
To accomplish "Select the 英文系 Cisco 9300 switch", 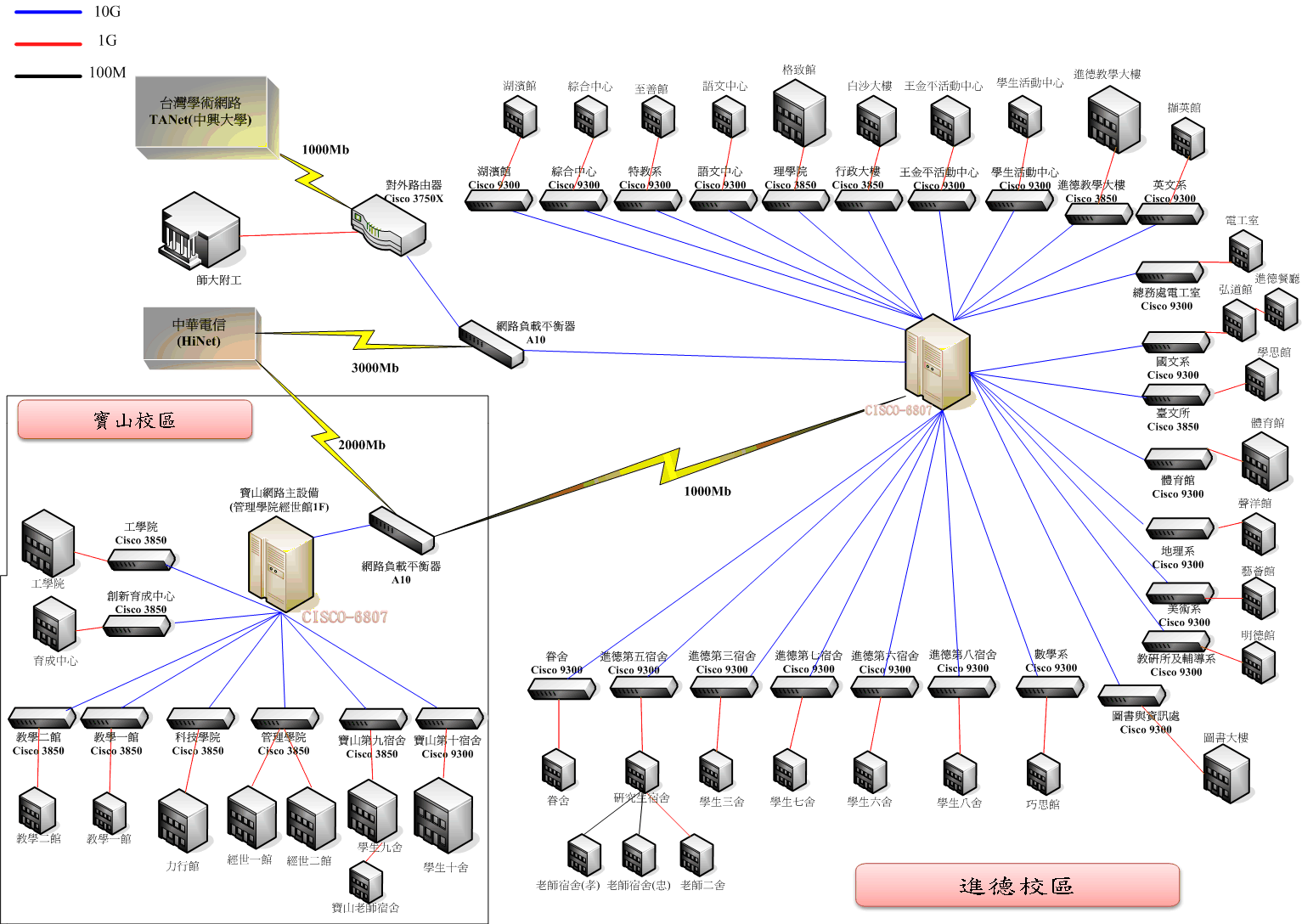I will point(1169,214).
